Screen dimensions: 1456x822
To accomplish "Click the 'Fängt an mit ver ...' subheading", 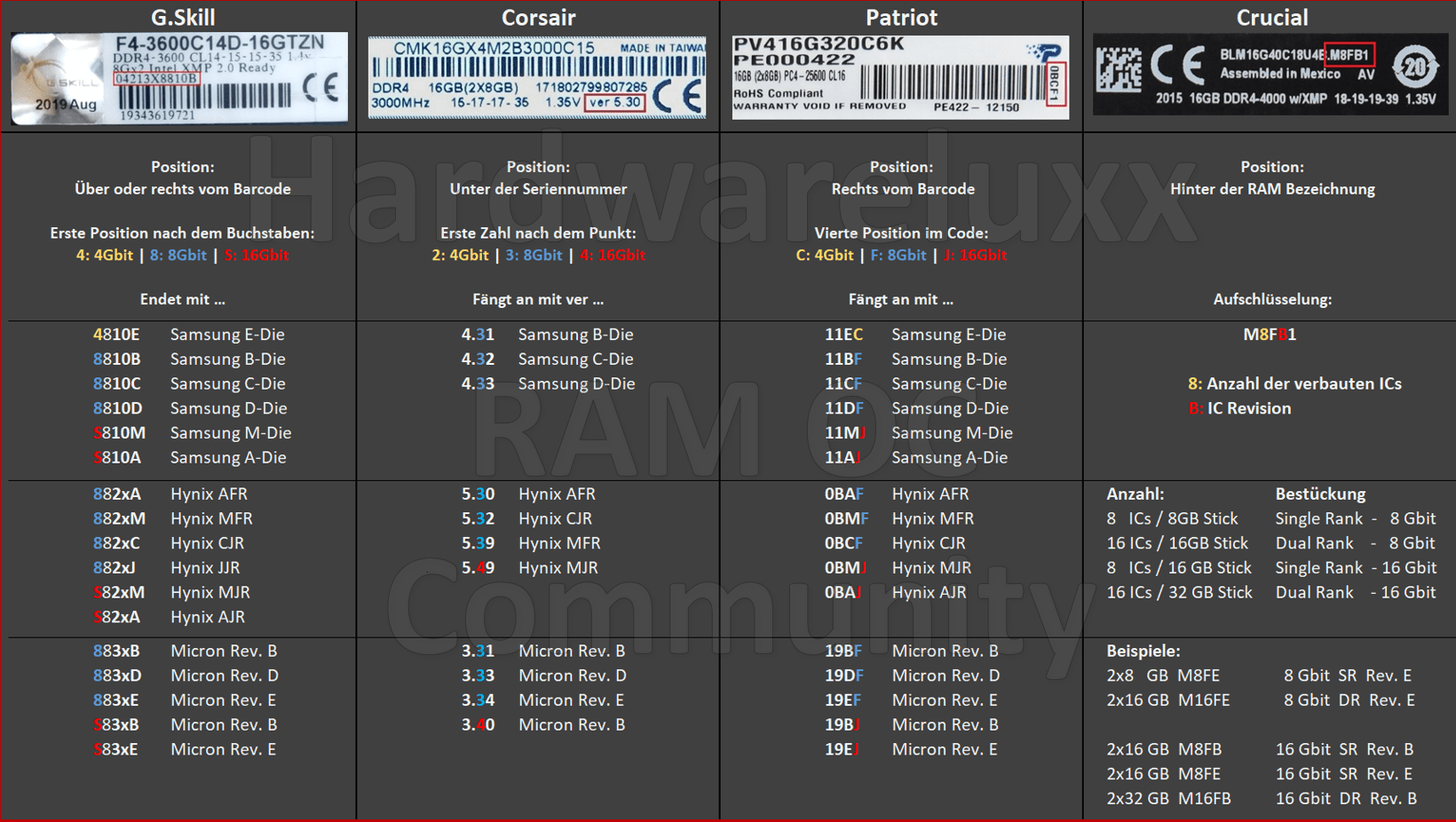I will pyautogui.click(x=538, y=300).
